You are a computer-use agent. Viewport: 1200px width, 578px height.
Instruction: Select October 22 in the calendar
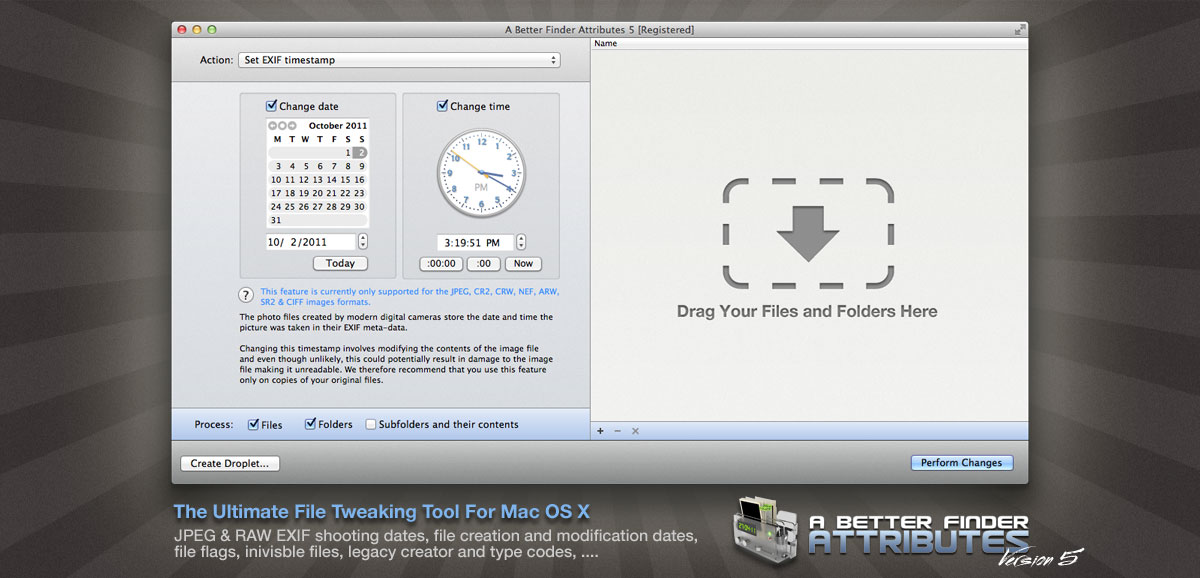point(346,193)
